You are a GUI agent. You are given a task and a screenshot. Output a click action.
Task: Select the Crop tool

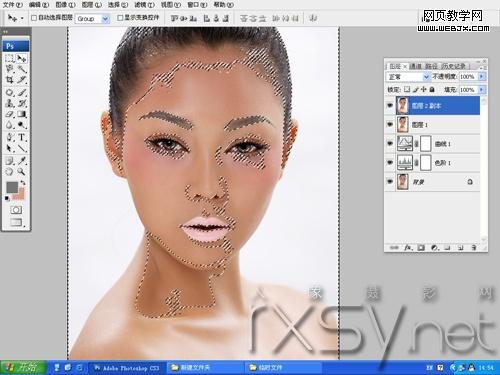pyautogui.click(x=10, y=80)
